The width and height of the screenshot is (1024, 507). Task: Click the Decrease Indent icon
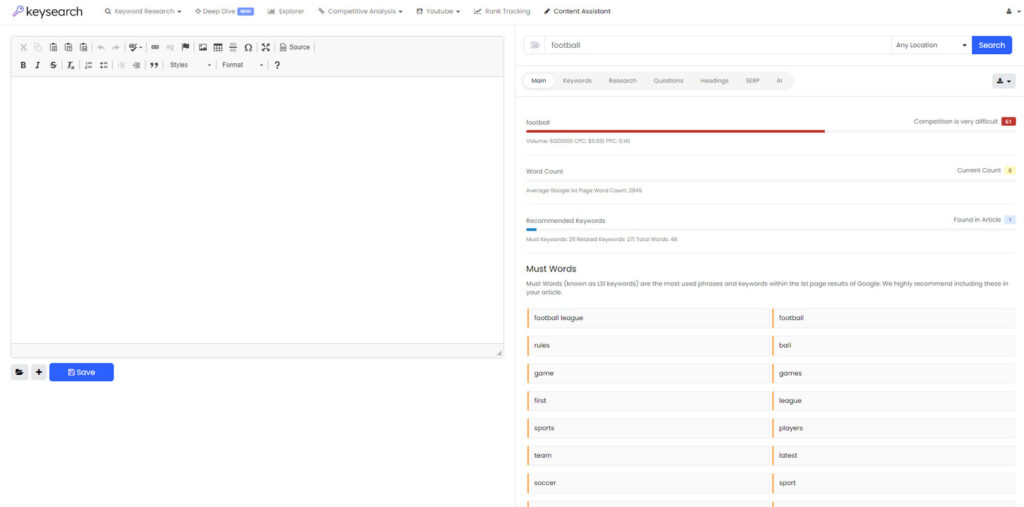(121, 65)
